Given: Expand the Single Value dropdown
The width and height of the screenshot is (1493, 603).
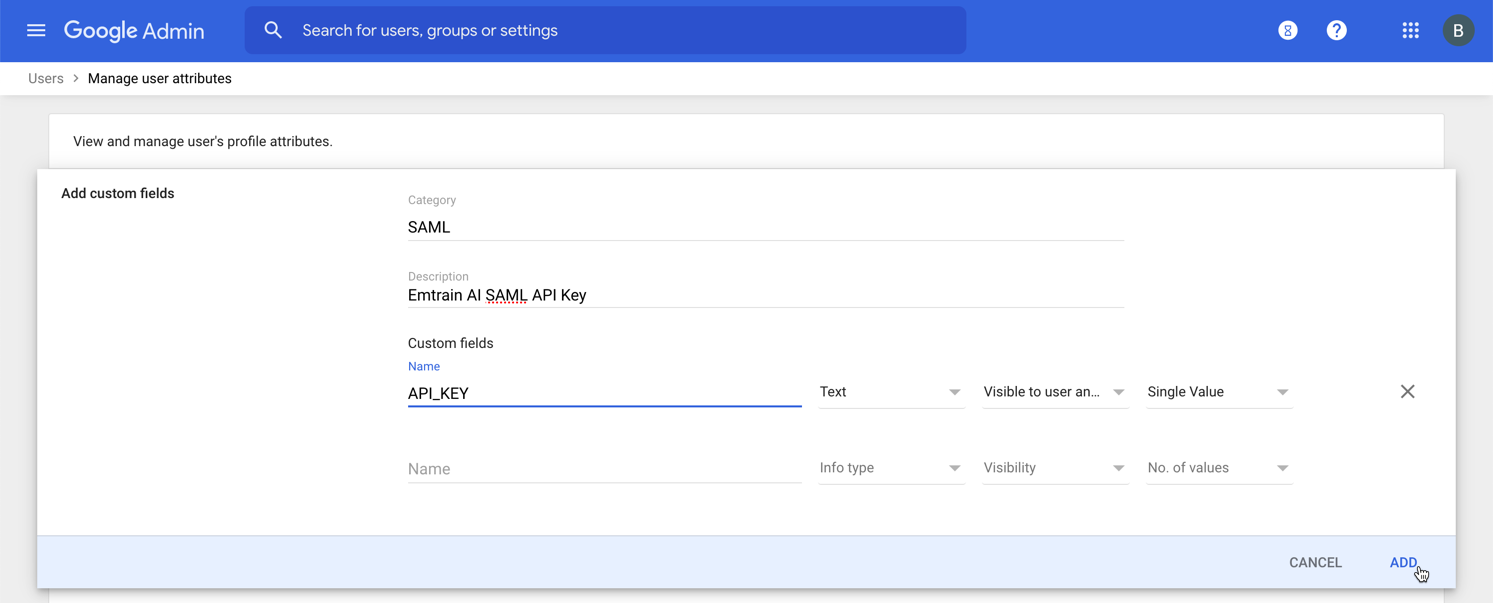Looking at the screenshot, I should coord(1219,391).
